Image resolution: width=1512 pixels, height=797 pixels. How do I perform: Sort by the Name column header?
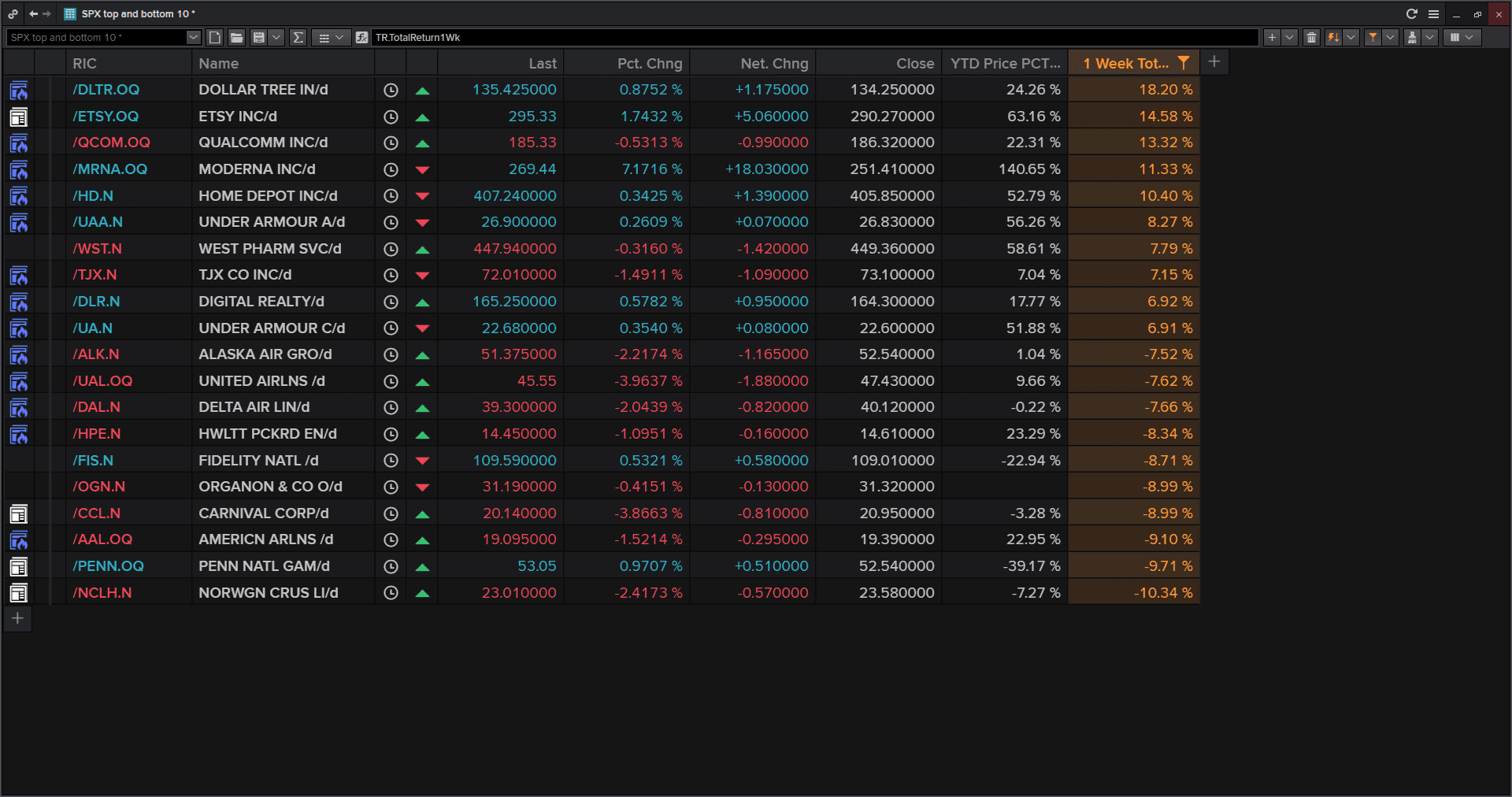(283, 63)
